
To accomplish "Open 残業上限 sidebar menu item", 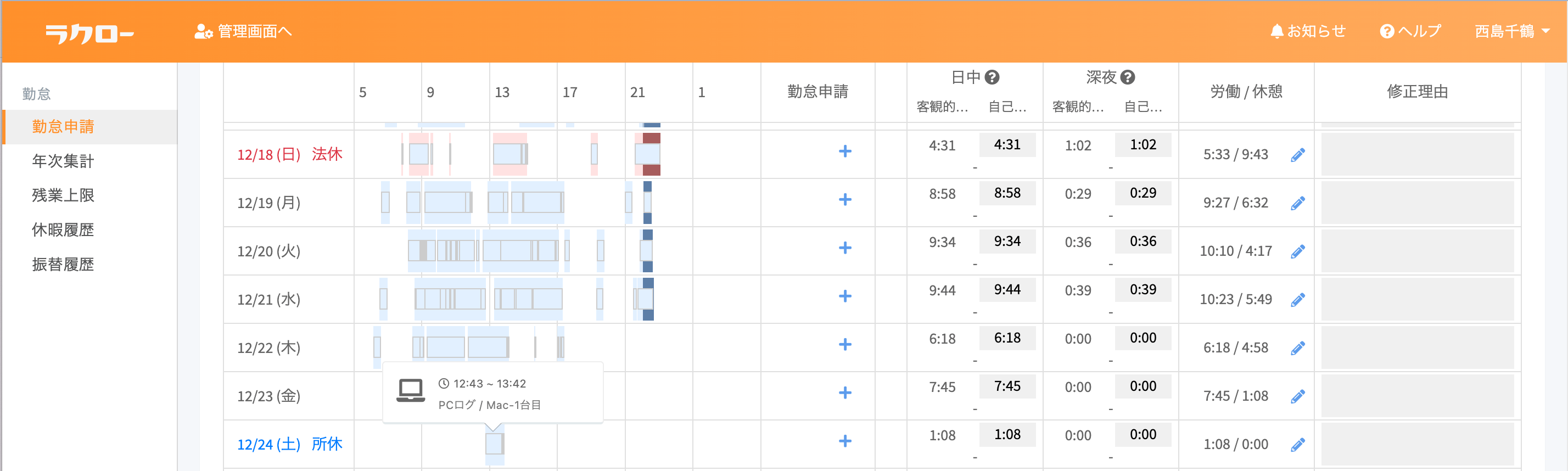I will point(63,195).
